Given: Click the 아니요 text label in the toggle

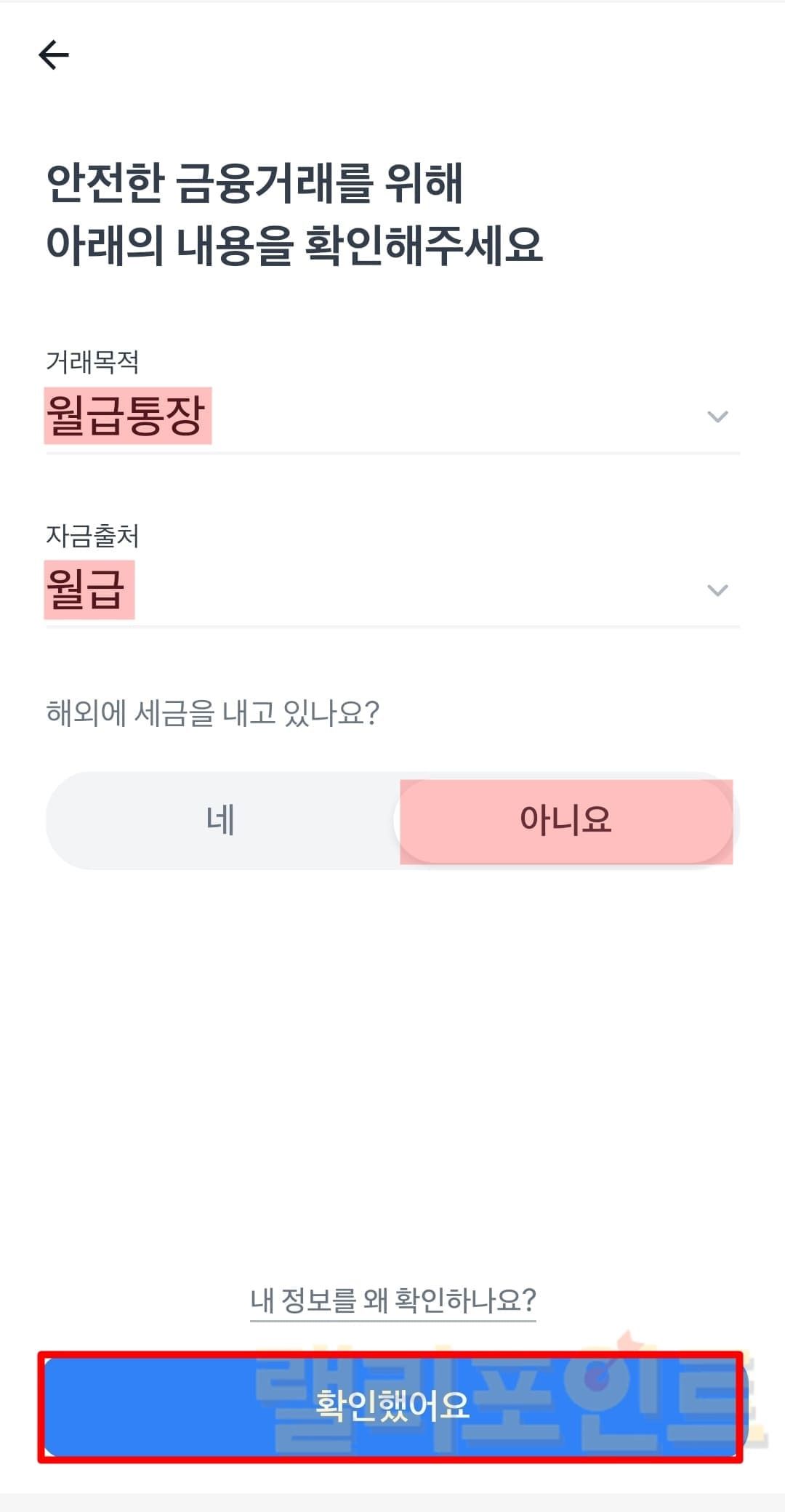Looking at the screenshot, I should tap(565, 821).
